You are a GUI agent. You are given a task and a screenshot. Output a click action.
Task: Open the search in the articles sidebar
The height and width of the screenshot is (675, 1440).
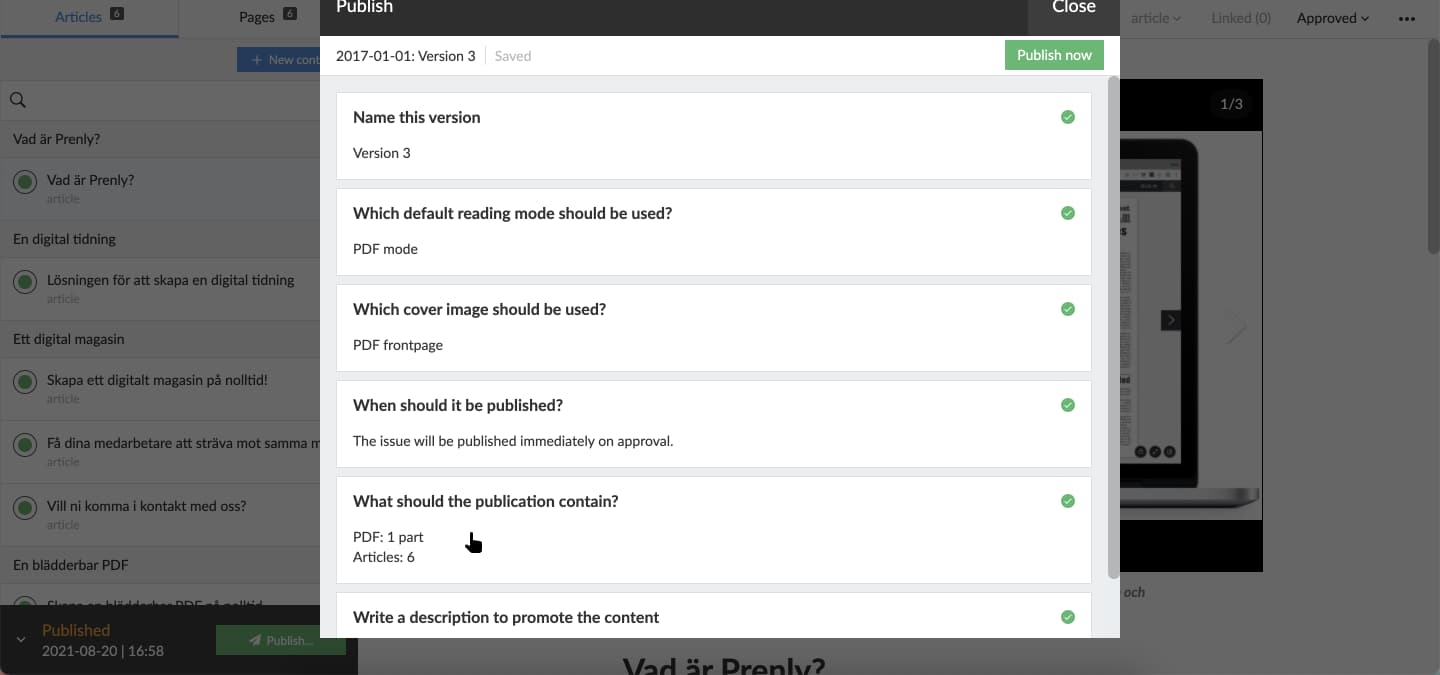click(x=19, y=100)
